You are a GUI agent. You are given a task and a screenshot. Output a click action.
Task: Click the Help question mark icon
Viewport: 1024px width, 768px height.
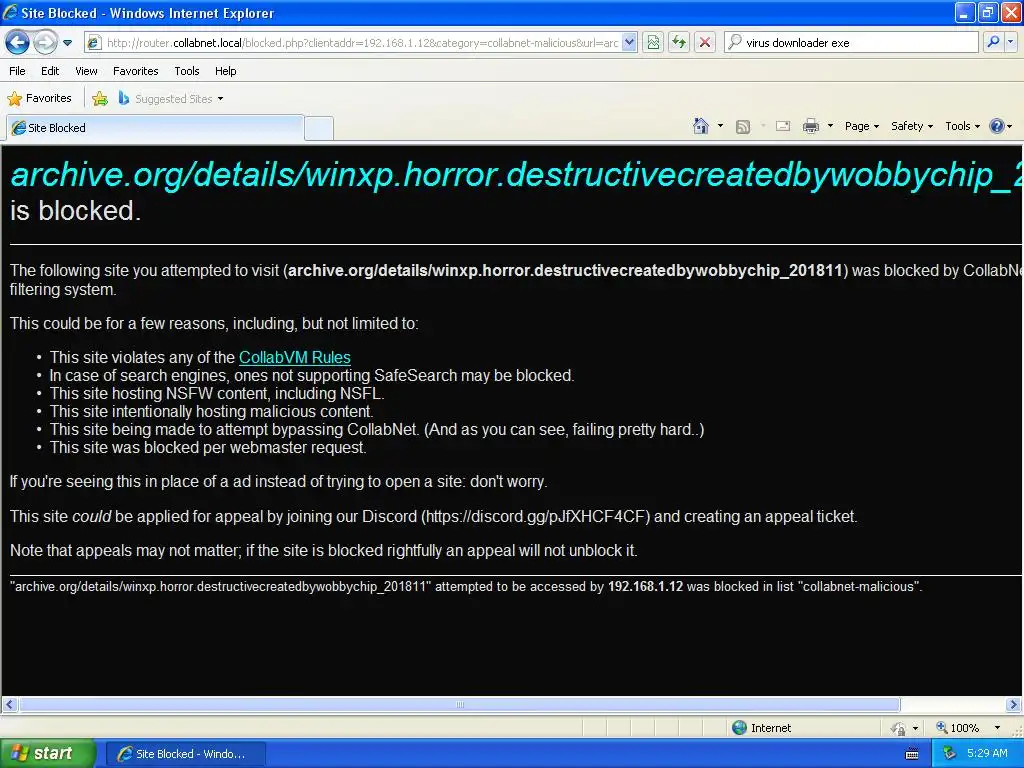[997, 126]
